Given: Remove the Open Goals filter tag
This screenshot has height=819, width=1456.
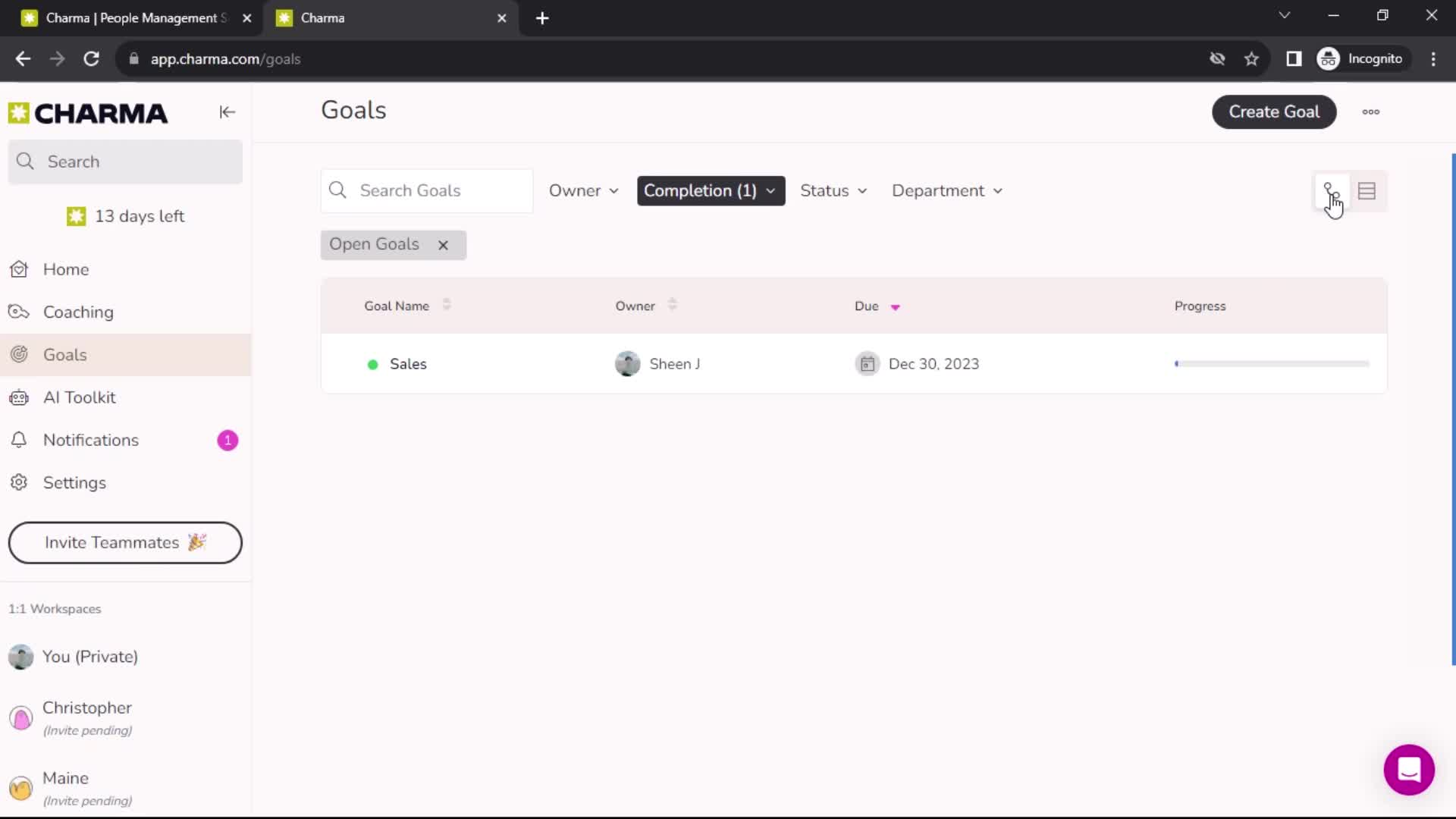Looking at the screenshot, I should [x=443, y=244].
